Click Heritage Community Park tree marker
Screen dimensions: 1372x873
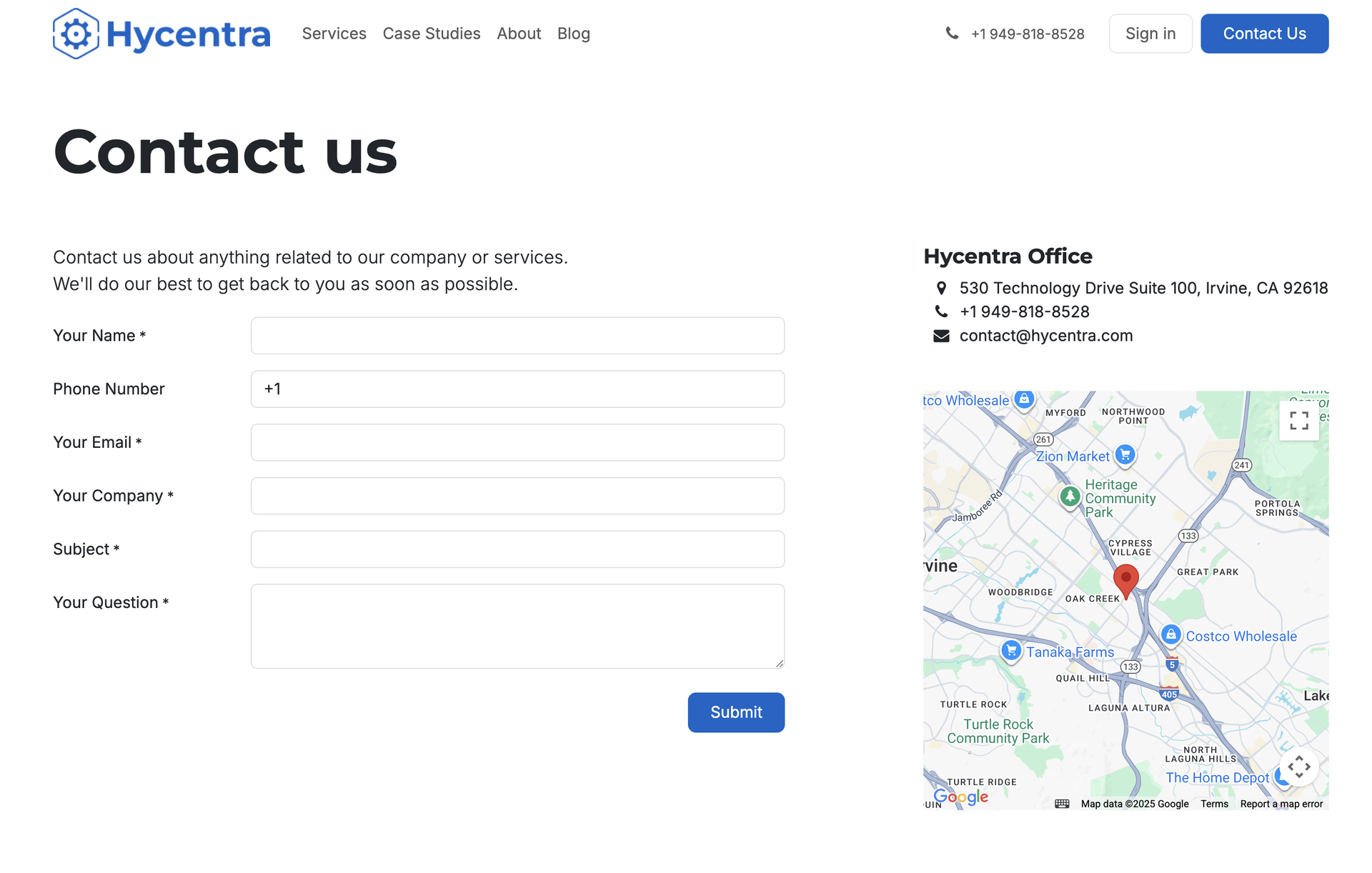click(1069, 496)
